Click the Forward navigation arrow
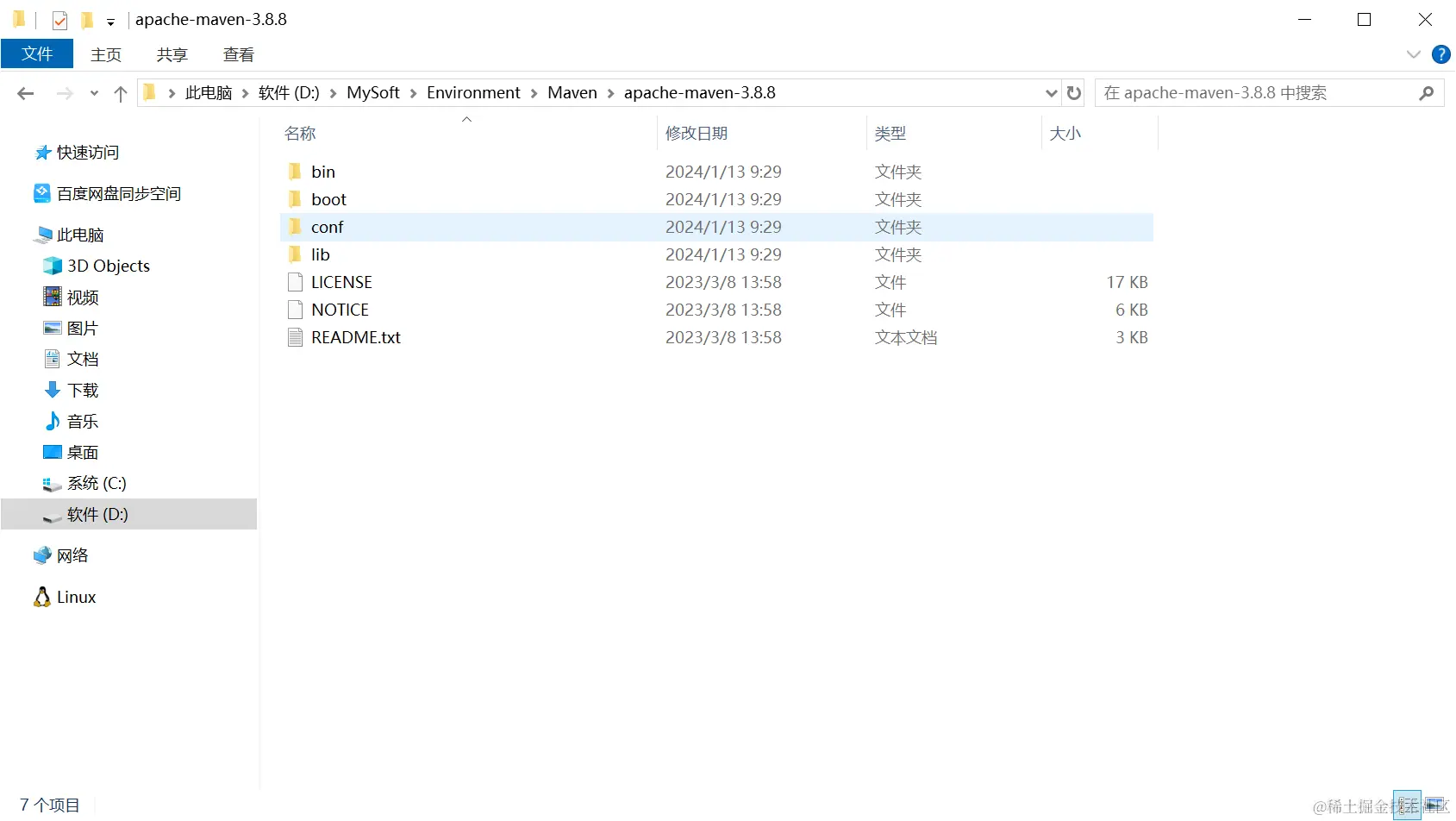 tap(65, 93)
